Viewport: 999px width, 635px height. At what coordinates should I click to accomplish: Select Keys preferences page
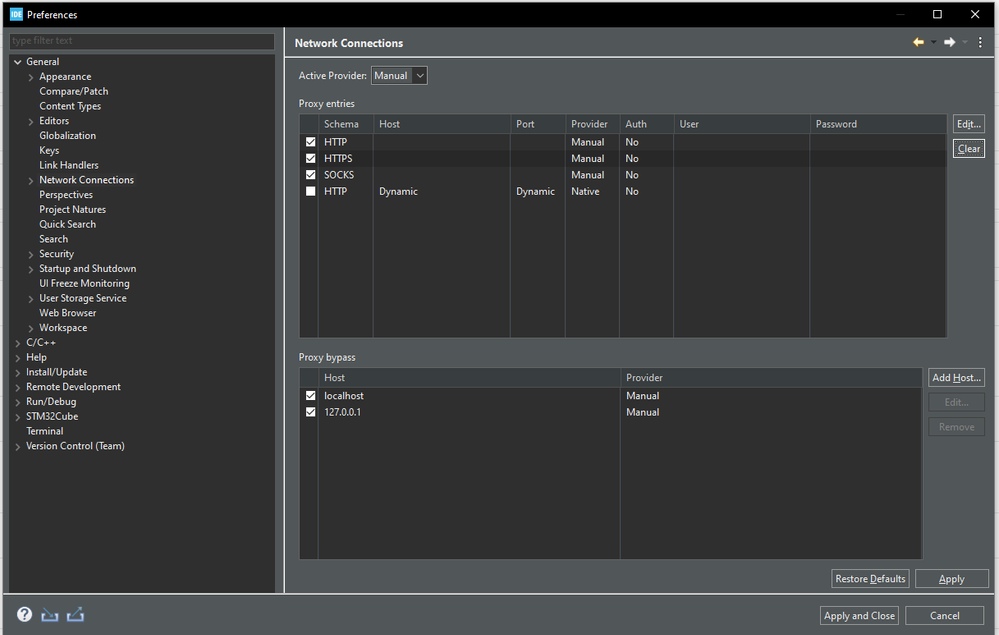click(x=49, y=150)
